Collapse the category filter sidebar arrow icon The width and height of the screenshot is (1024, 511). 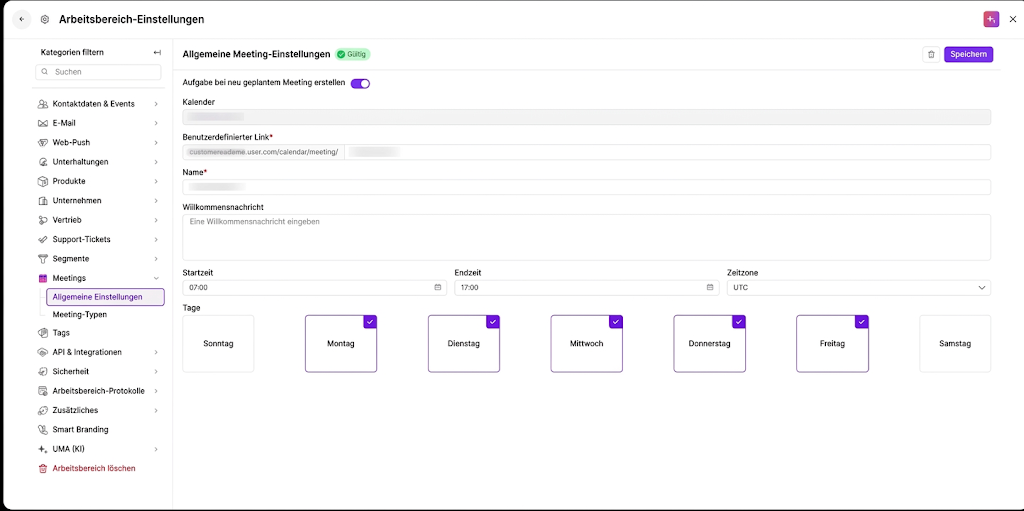(157, 52)
